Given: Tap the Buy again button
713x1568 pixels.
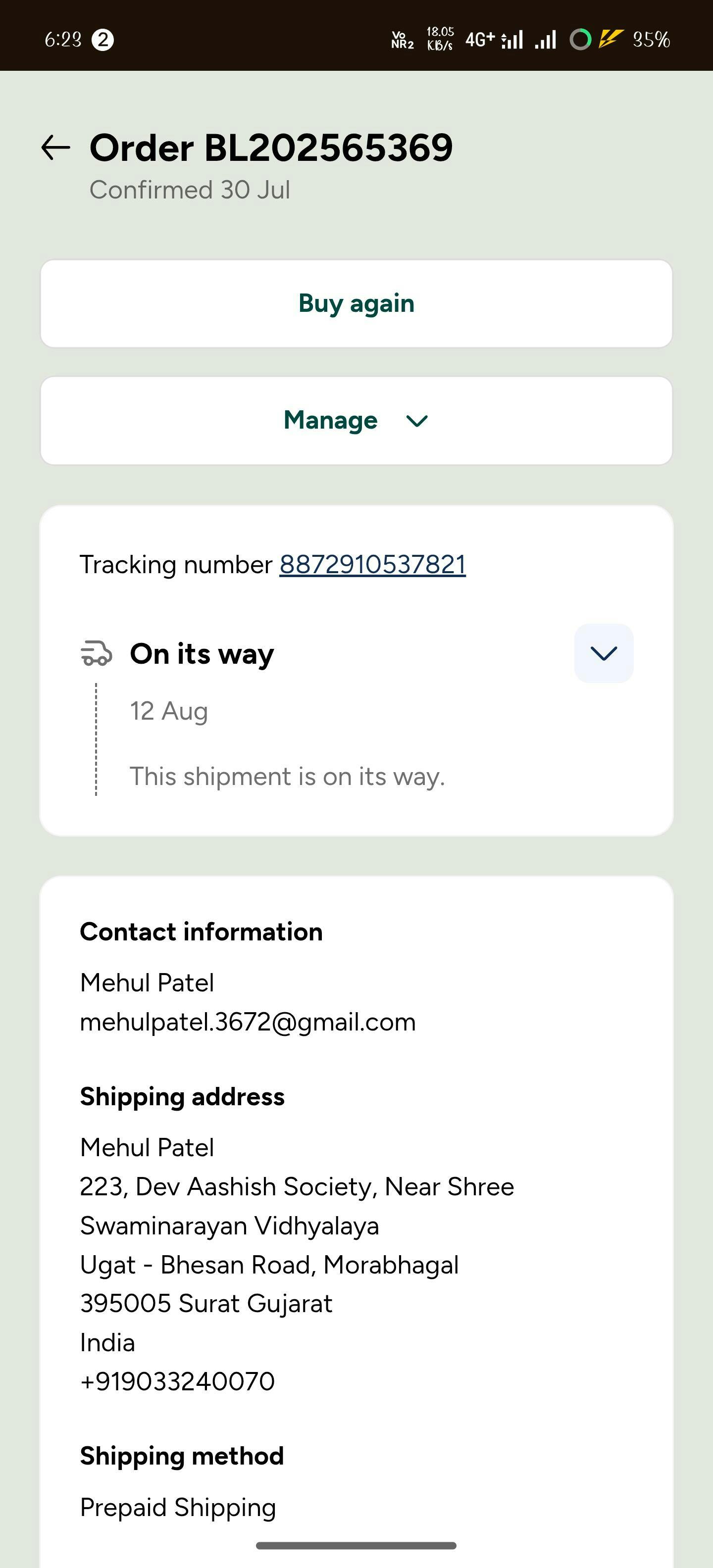Looking at the screenshot, I should click(356, 304).
